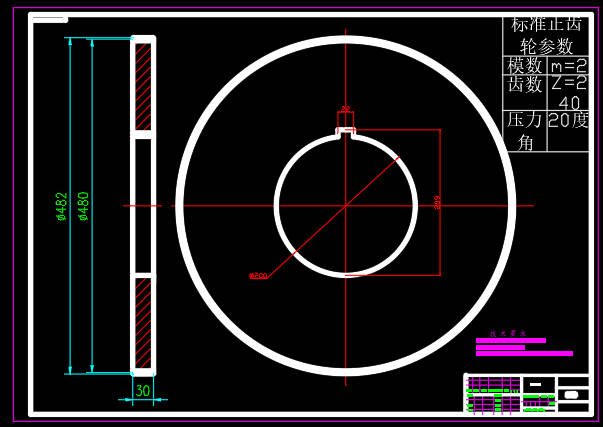This screenshot has height=427, width=603.
Task: Select the 20度 pressure angle value
Action: 568,120
